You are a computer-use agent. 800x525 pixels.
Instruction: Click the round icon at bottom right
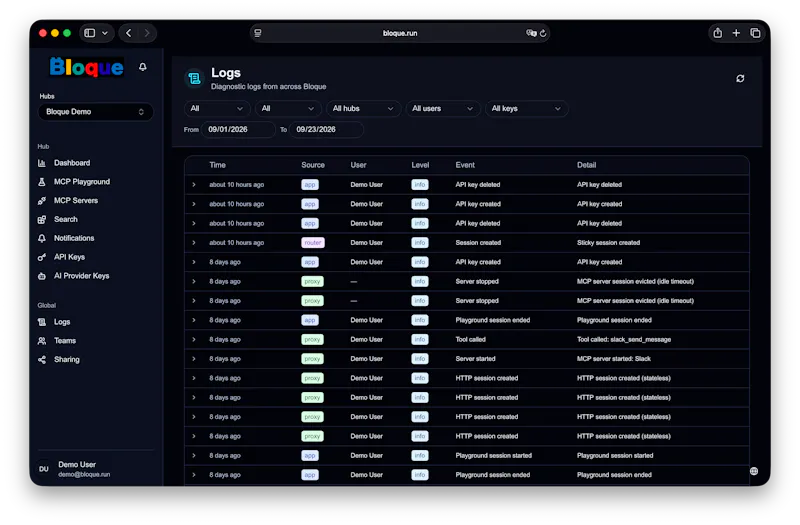pyautogui.click(x=754, y=471)
